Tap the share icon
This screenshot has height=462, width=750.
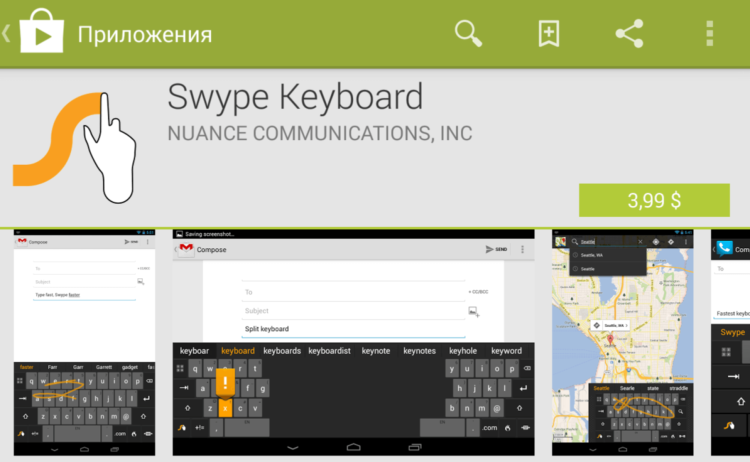coord(629,33)
